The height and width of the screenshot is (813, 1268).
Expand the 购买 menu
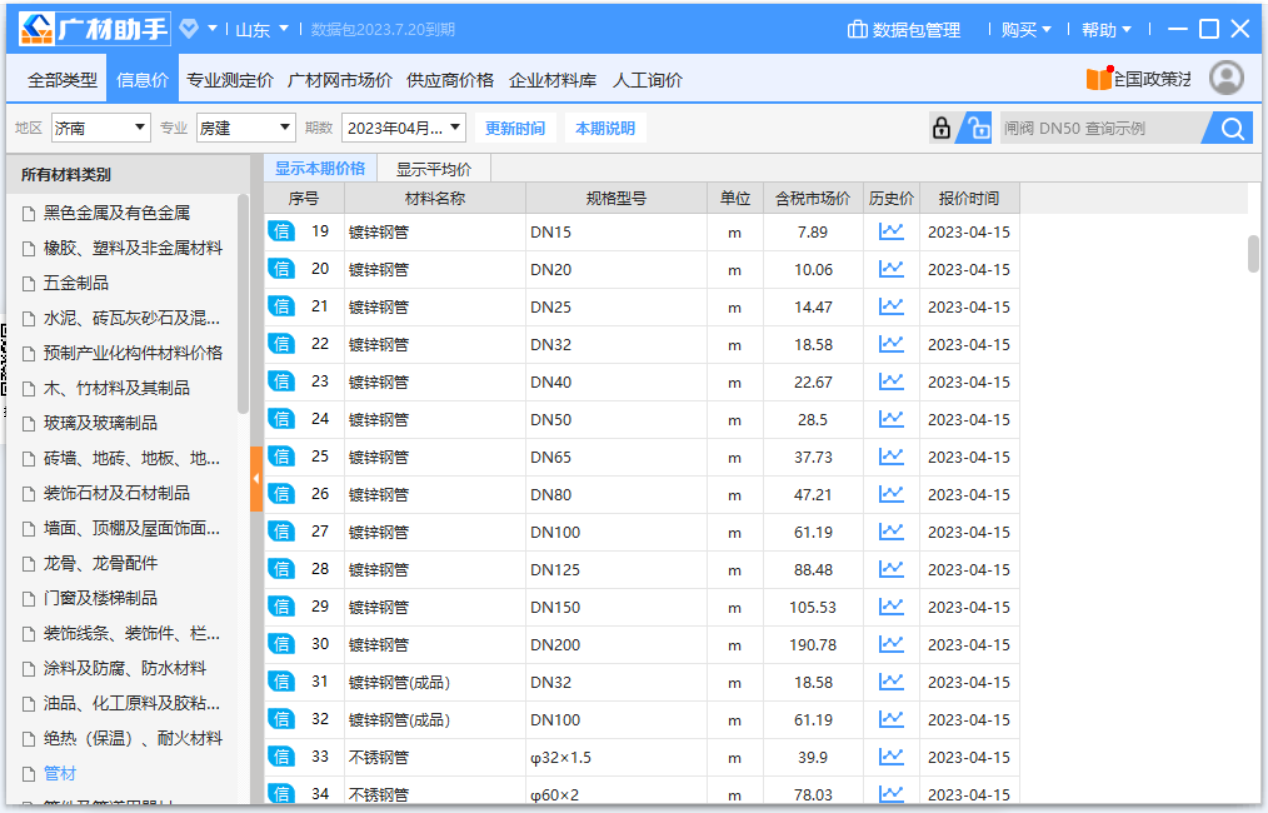click(x=1026, y=30)
